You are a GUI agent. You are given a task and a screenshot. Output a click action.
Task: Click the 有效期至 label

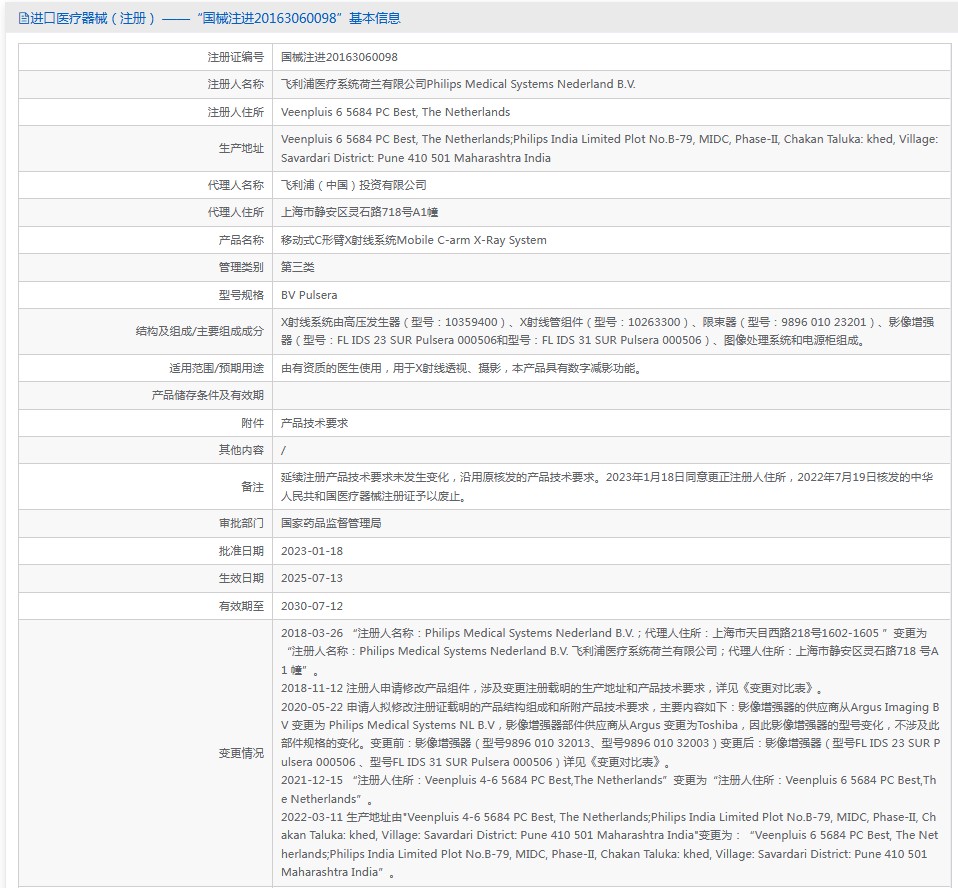click(241, 606)
